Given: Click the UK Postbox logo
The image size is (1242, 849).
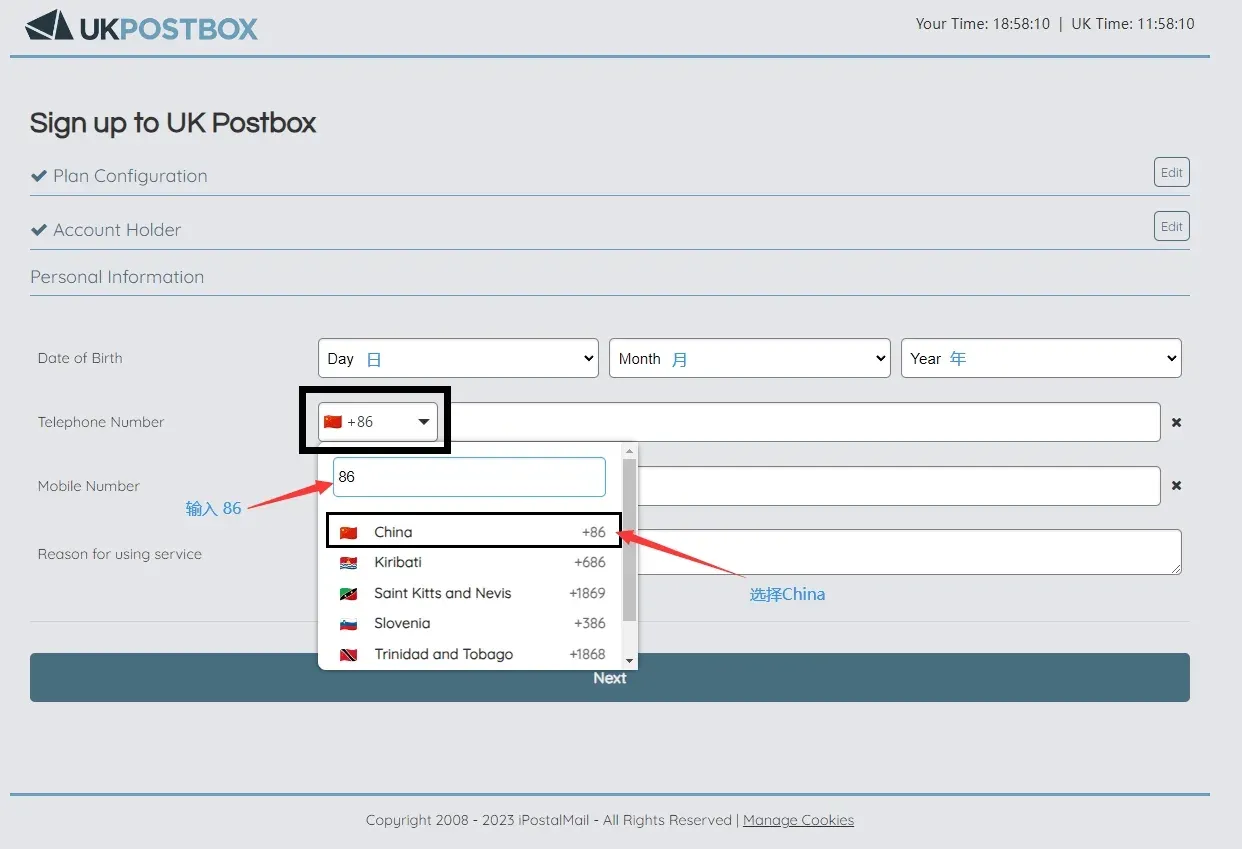Looking at the screenshot, I should coord(141,26).
